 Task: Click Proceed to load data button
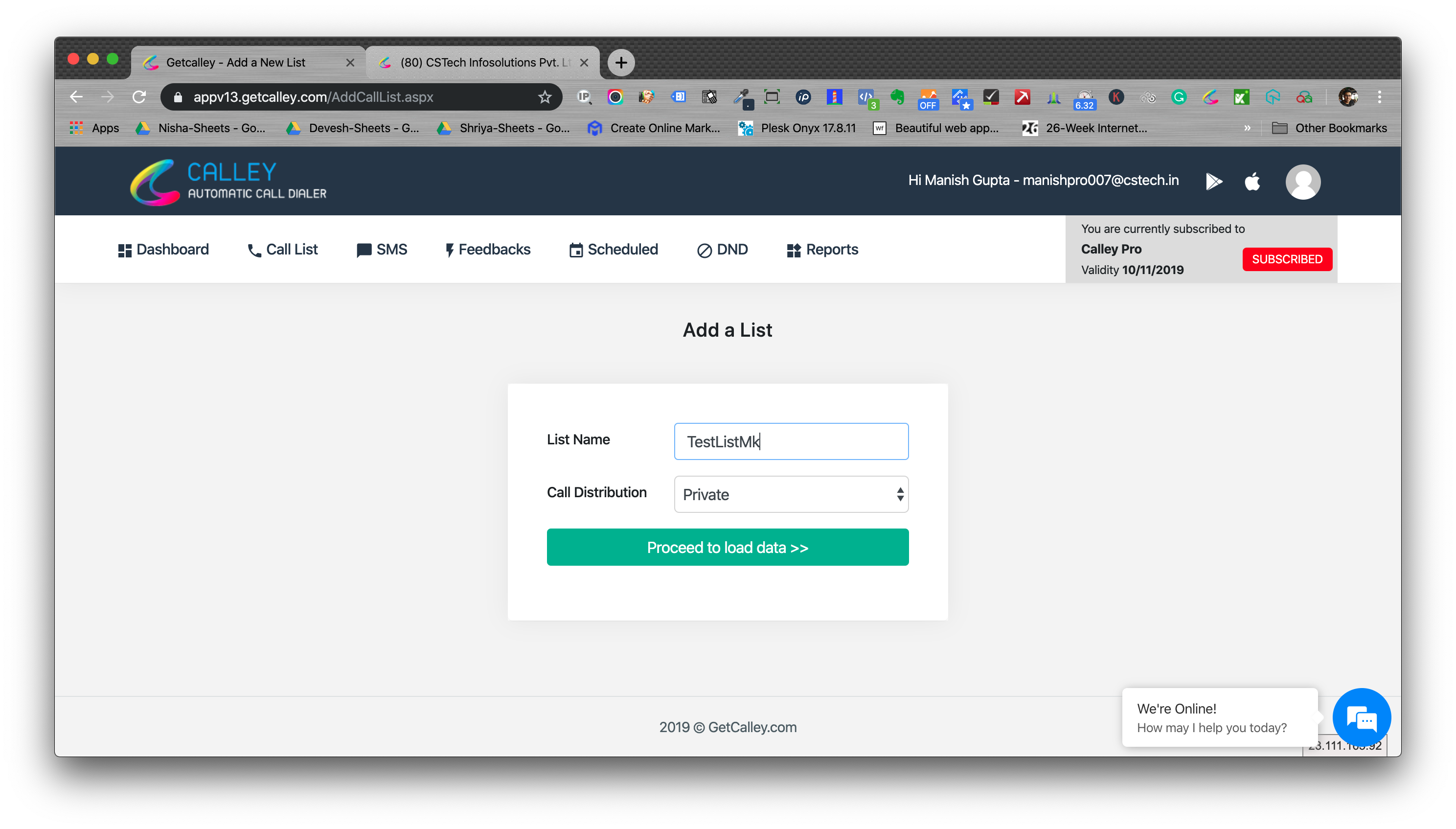point(728,547)
